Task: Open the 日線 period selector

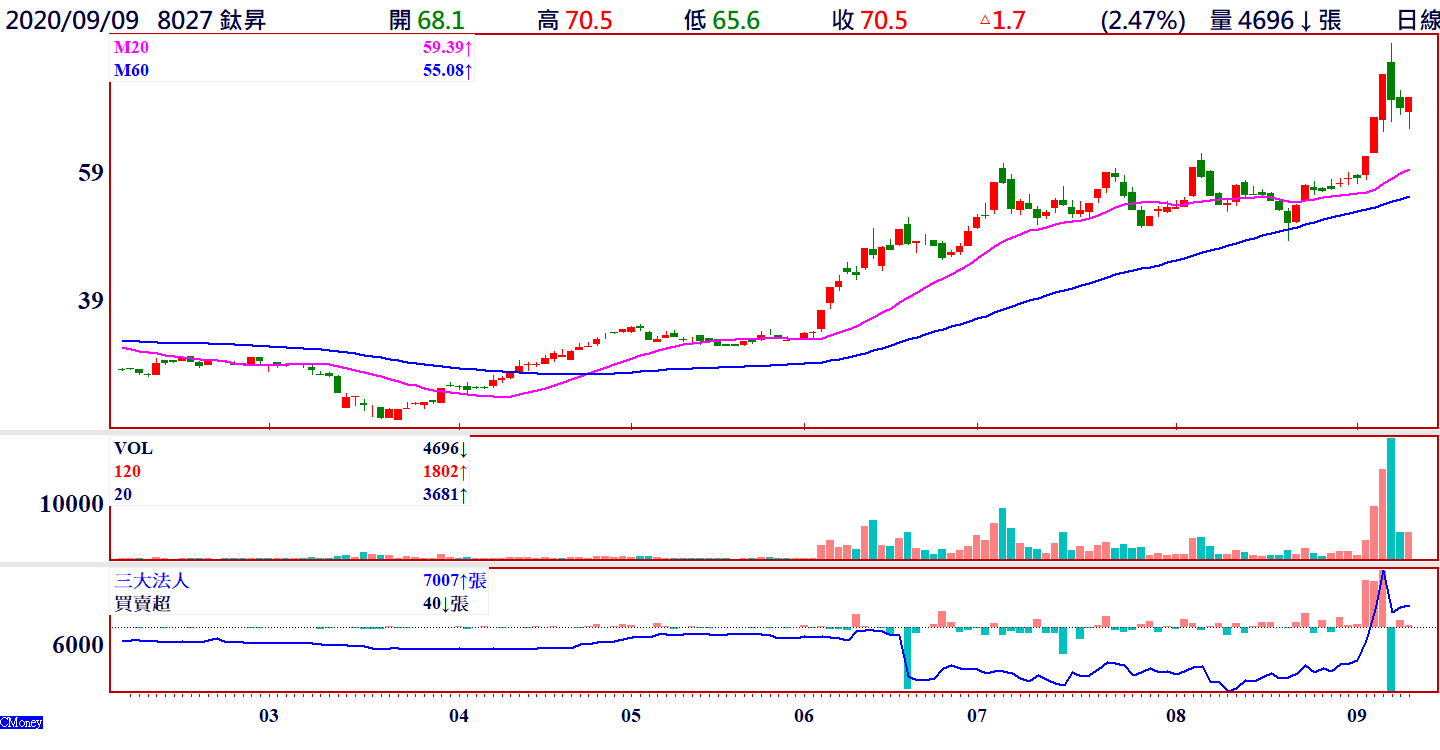Action: (1417, 20)
